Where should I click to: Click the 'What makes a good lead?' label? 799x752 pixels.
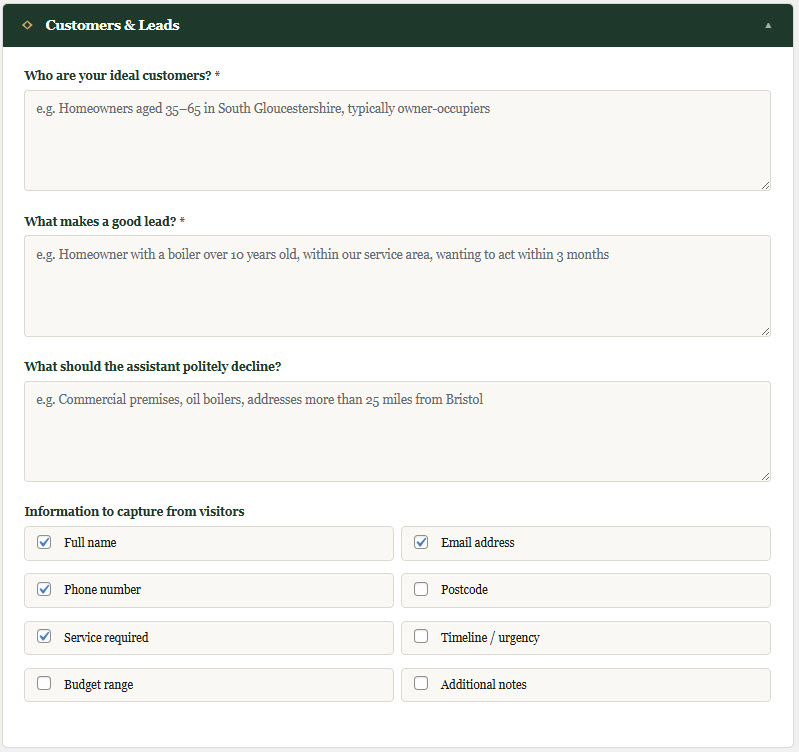[x=99, y=221]
